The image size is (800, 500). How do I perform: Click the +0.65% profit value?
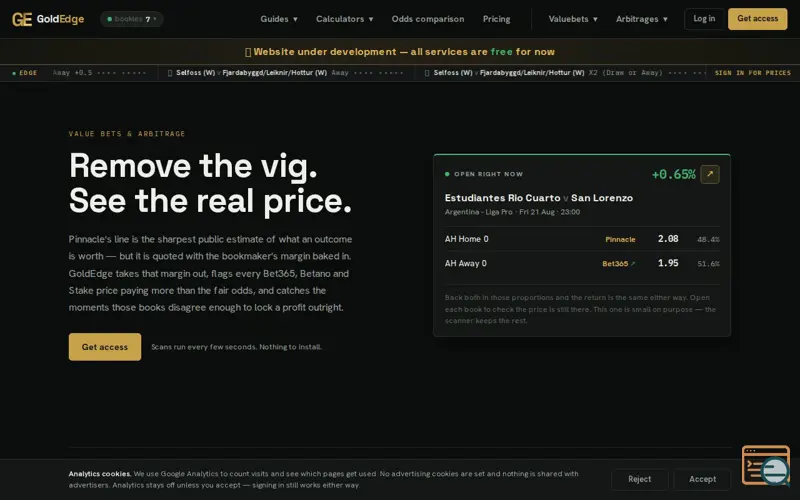coord(673,174)
